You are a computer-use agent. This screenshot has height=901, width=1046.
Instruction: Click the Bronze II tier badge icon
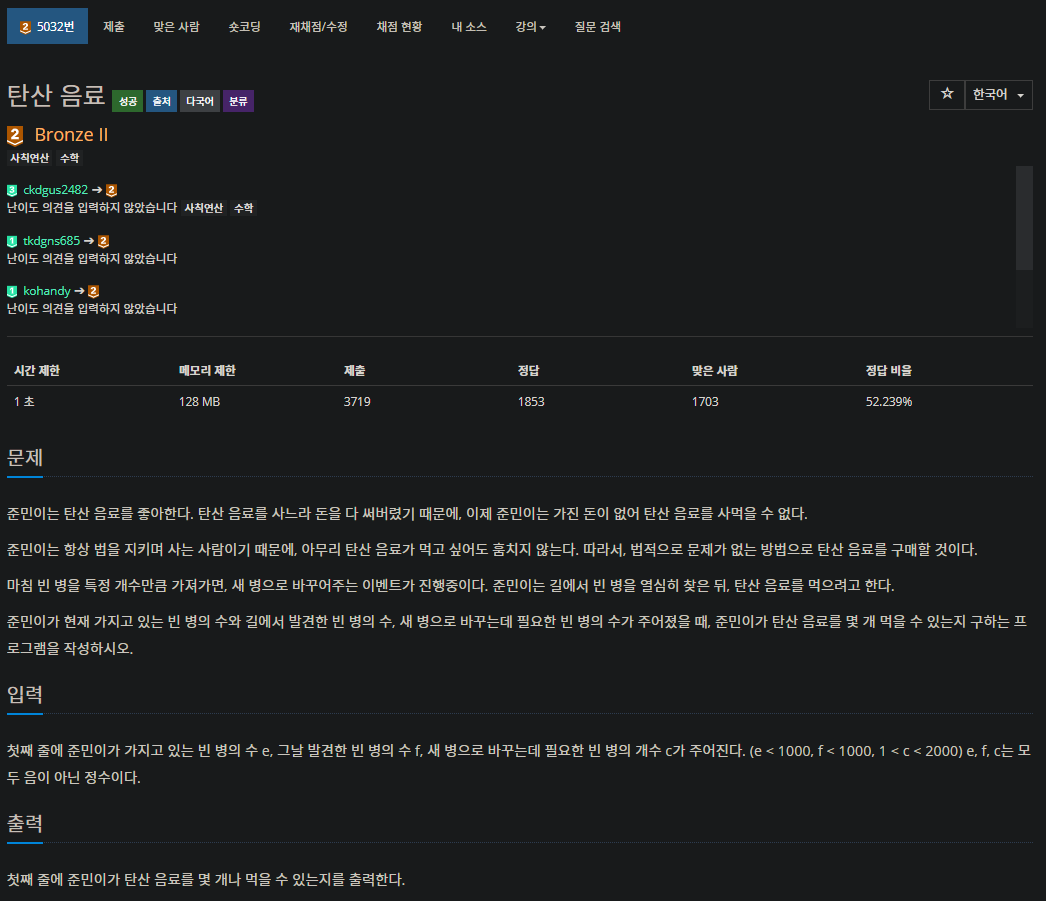click(x=15, y=135)
